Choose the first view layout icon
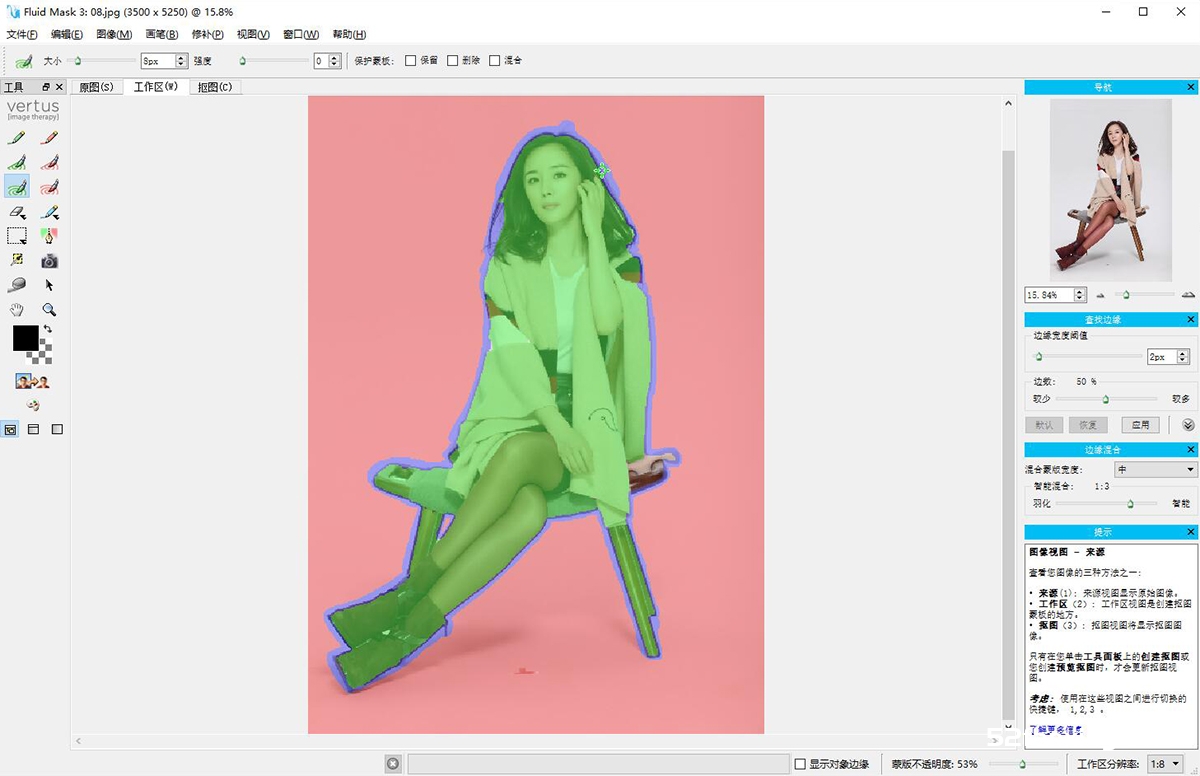Viewport: 1200px width, 776px height. (x=10, y=429)
